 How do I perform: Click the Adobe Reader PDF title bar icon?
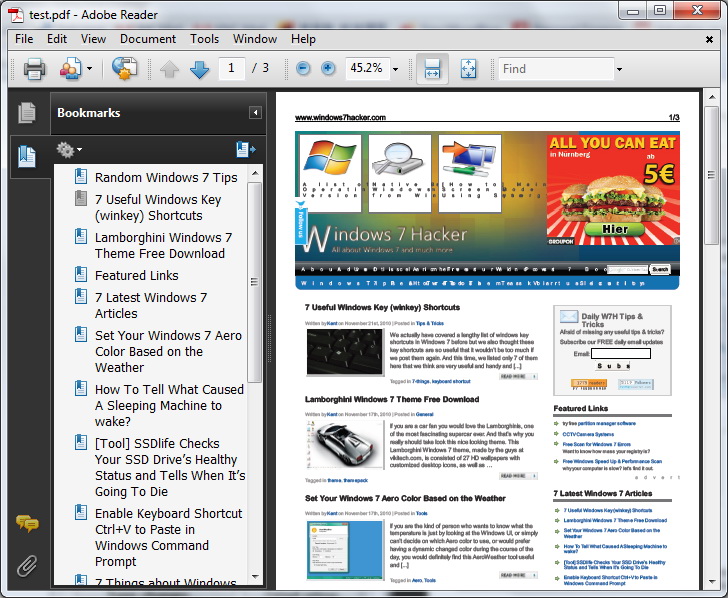tap(17, 14)
